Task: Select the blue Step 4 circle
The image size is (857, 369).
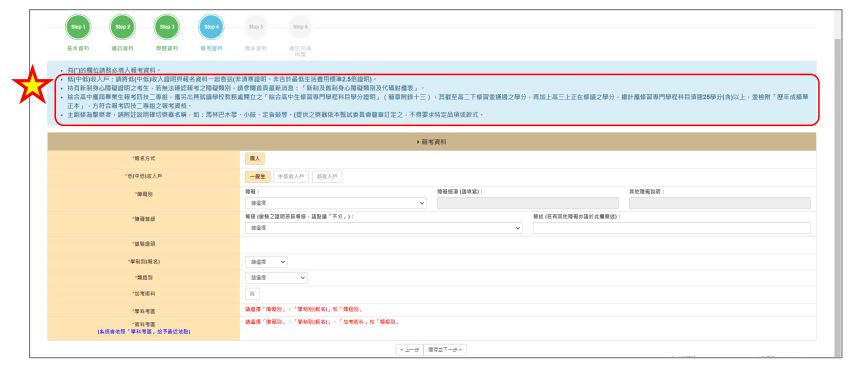Action: tap(211, 27)
